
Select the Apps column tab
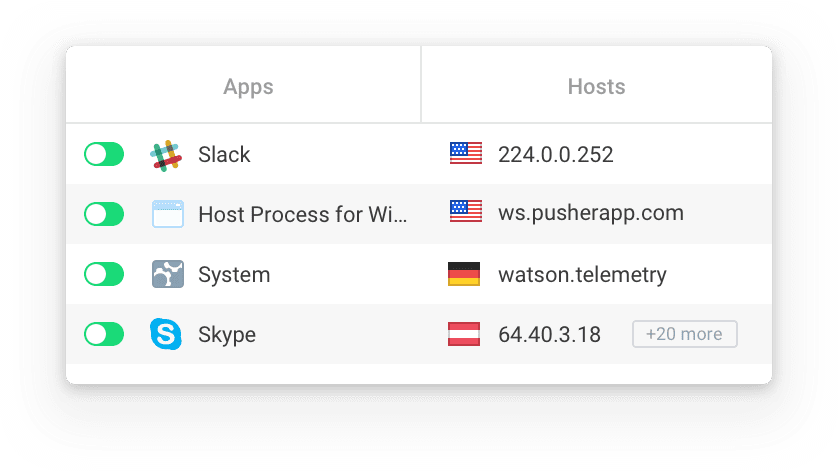point(248,87)
